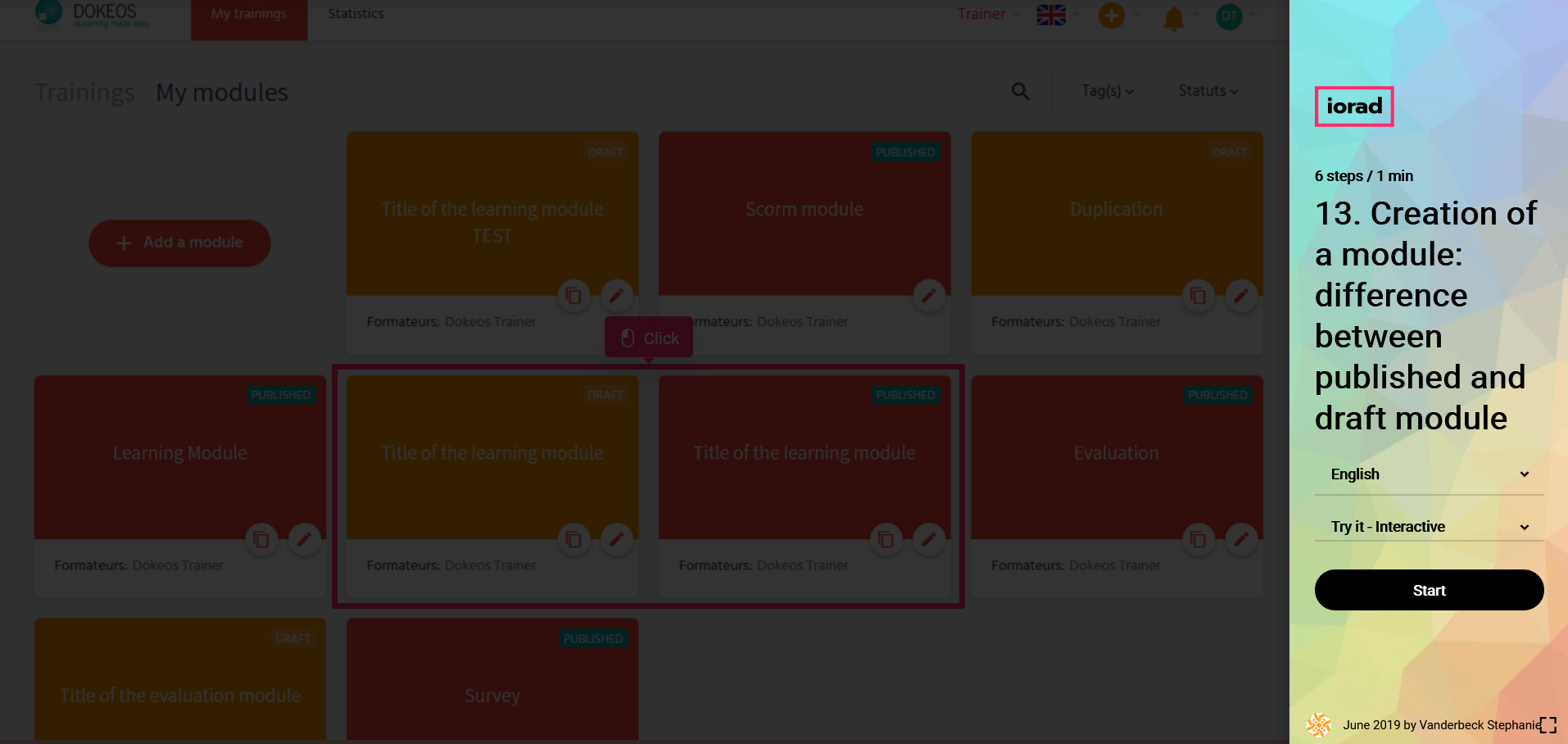Open the DT user avatar menu
Image resolution: width=1568 pixels, height=744 pixels.
coord(1229,16)
